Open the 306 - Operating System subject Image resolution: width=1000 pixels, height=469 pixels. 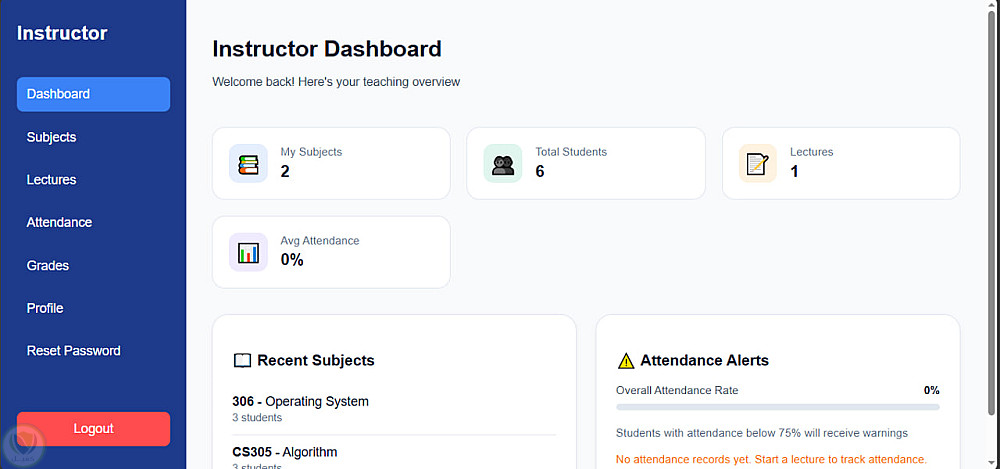pos(301,402)
